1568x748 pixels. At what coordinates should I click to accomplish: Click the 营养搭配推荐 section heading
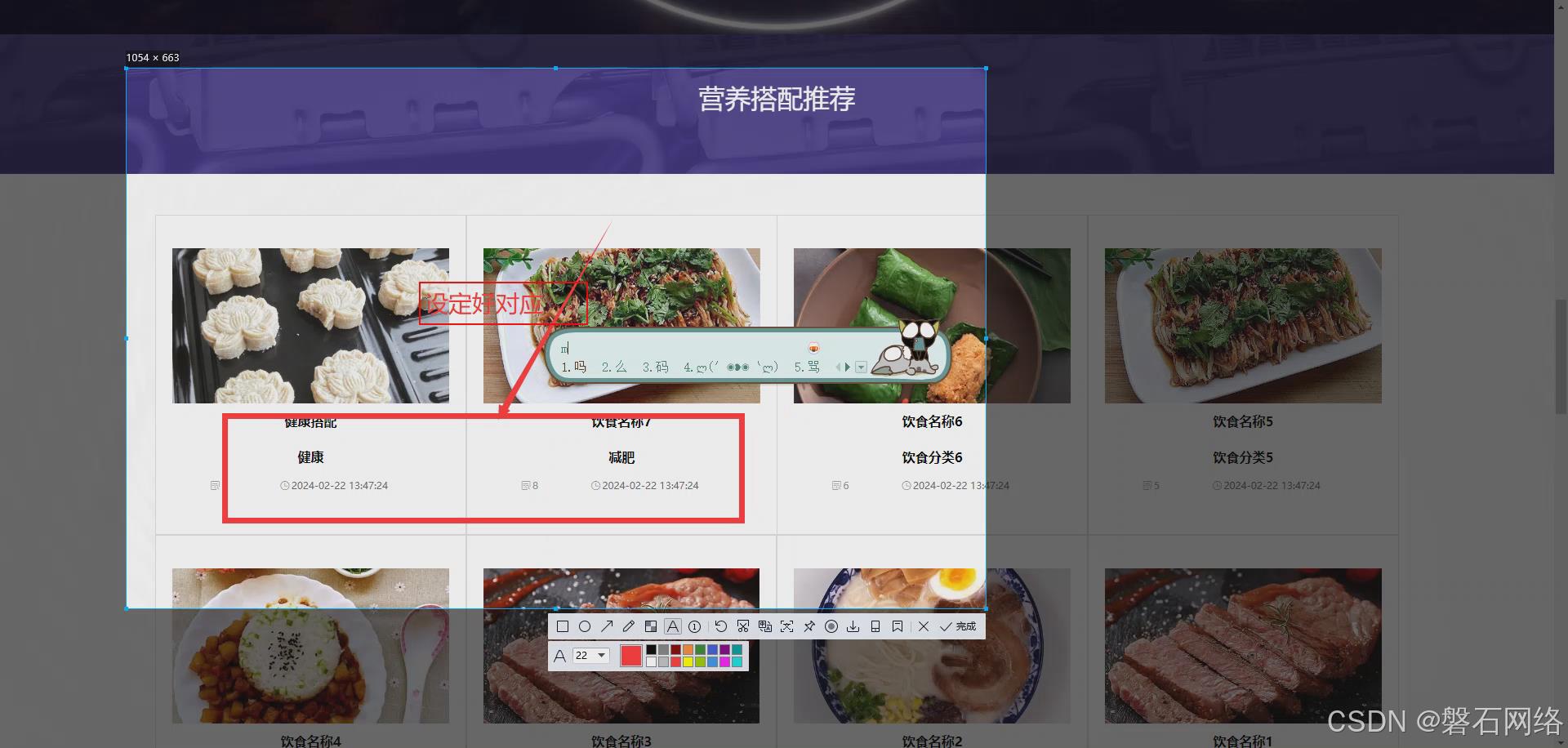click(x=777, y=99)
